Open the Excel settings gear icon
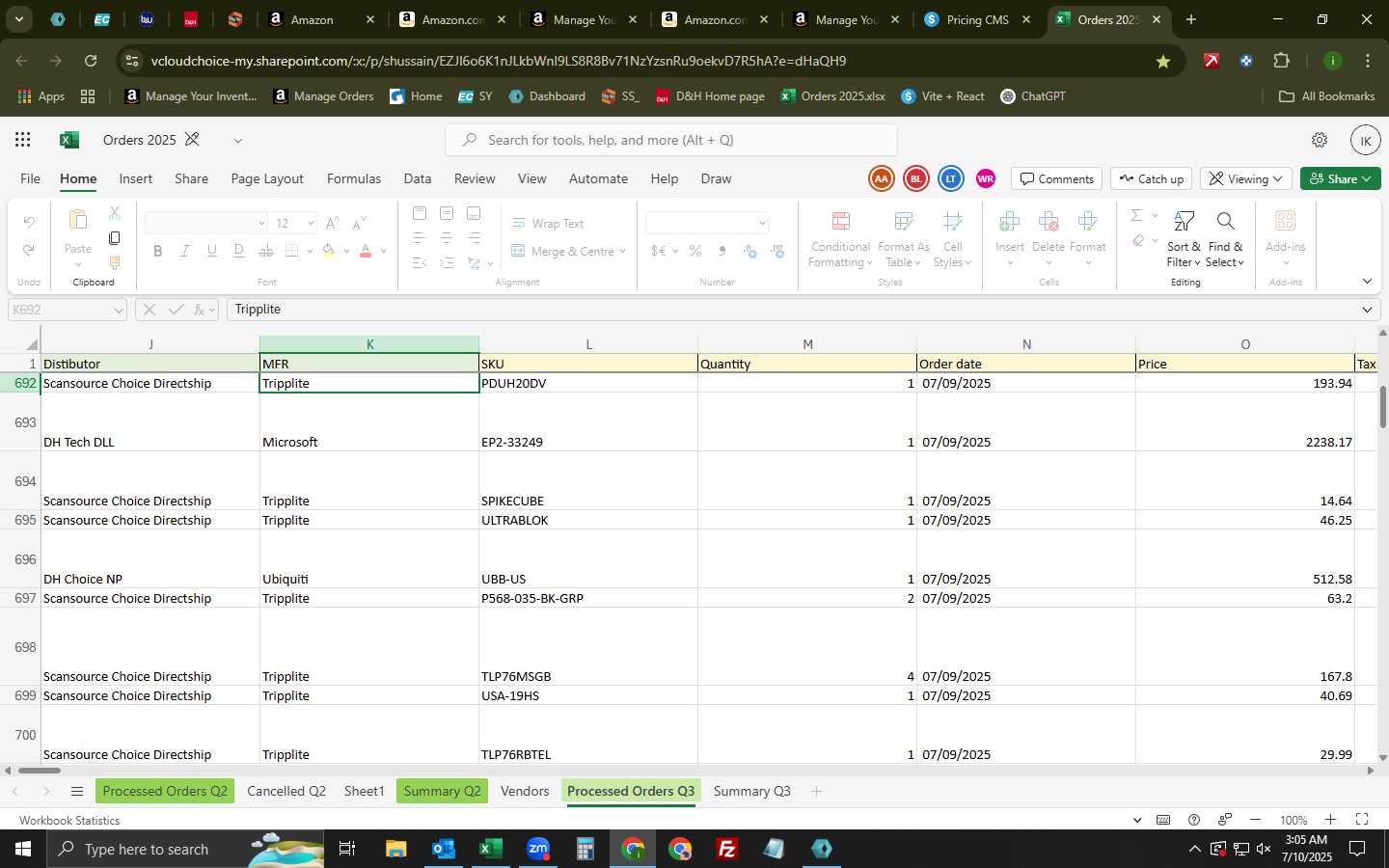1389x868 pixels. (1320, 140)
